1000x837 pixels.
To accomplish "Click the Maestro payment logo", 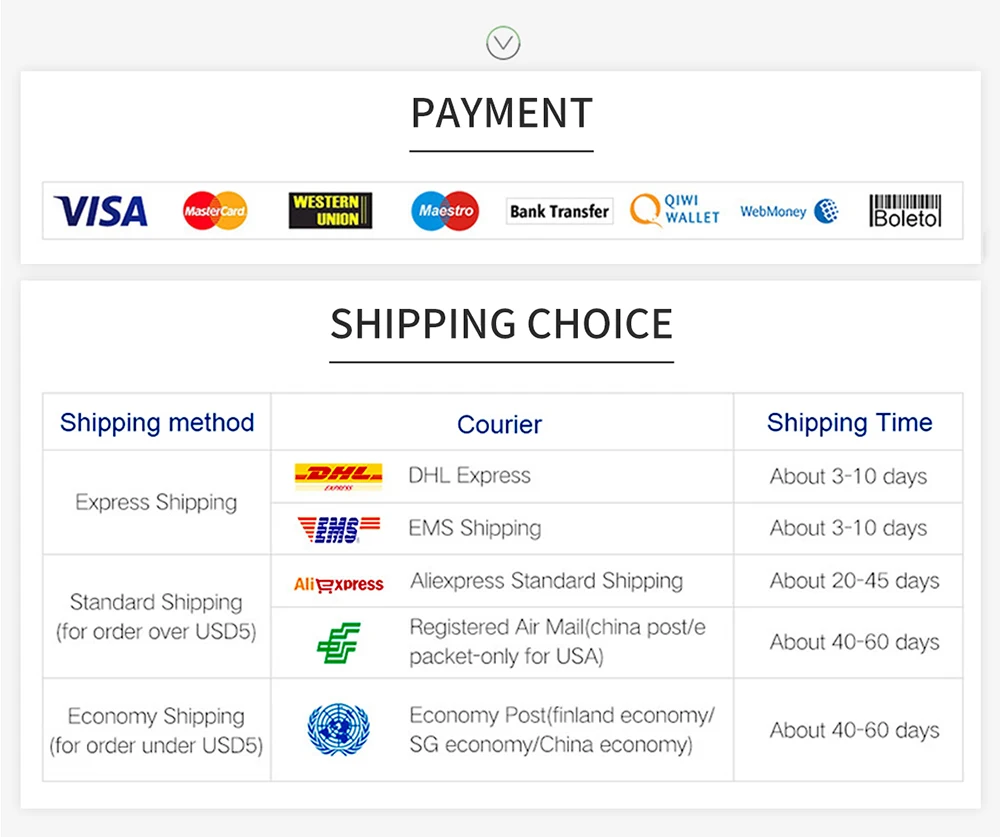I will [445, 211].
